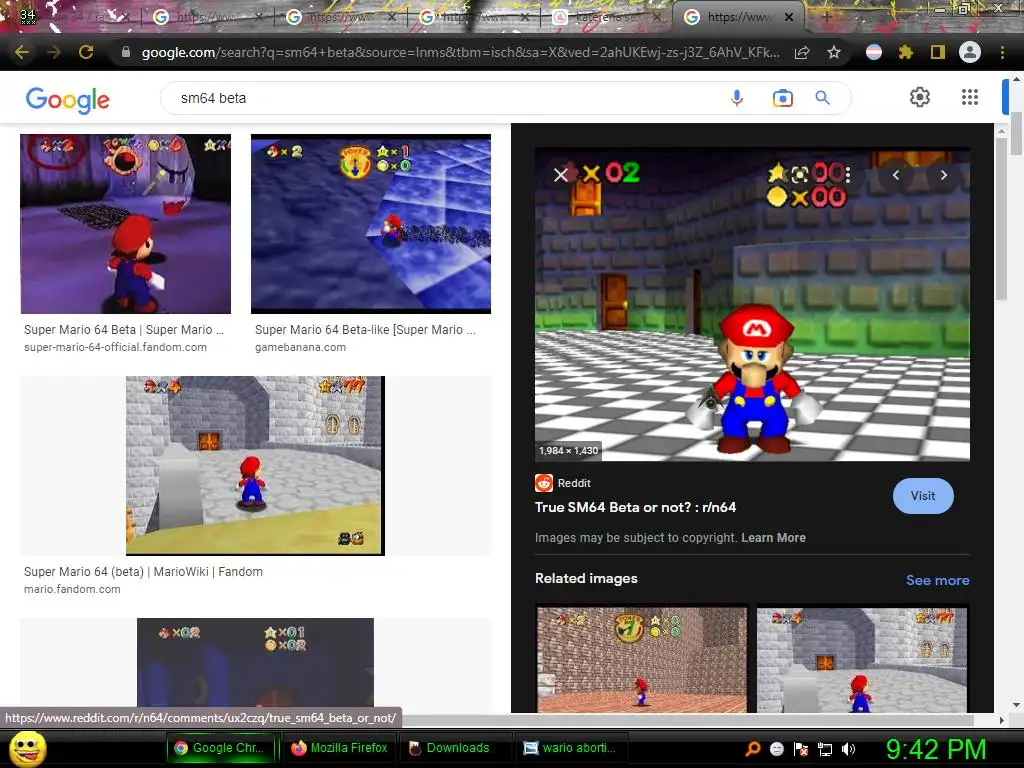
Task: Open the Chrome profile avatar menu
Action: [970, 52]
